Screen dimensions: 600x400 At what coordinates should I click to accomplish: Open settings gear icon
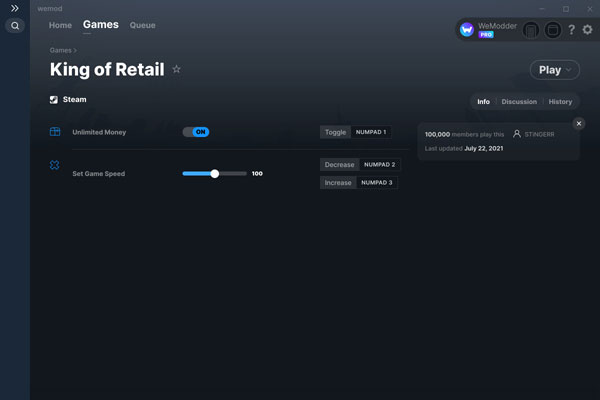tap(587, 29)
